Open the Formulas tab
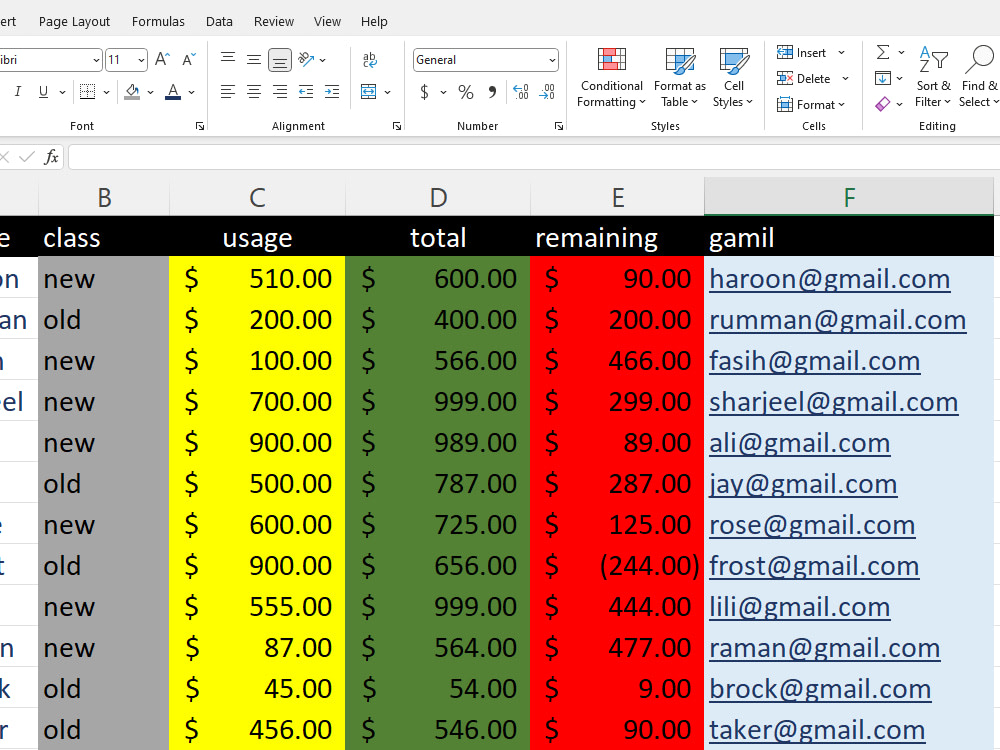Image resolution: width=1000 pixels, height=750 pixels. click(x=158, y=22)
